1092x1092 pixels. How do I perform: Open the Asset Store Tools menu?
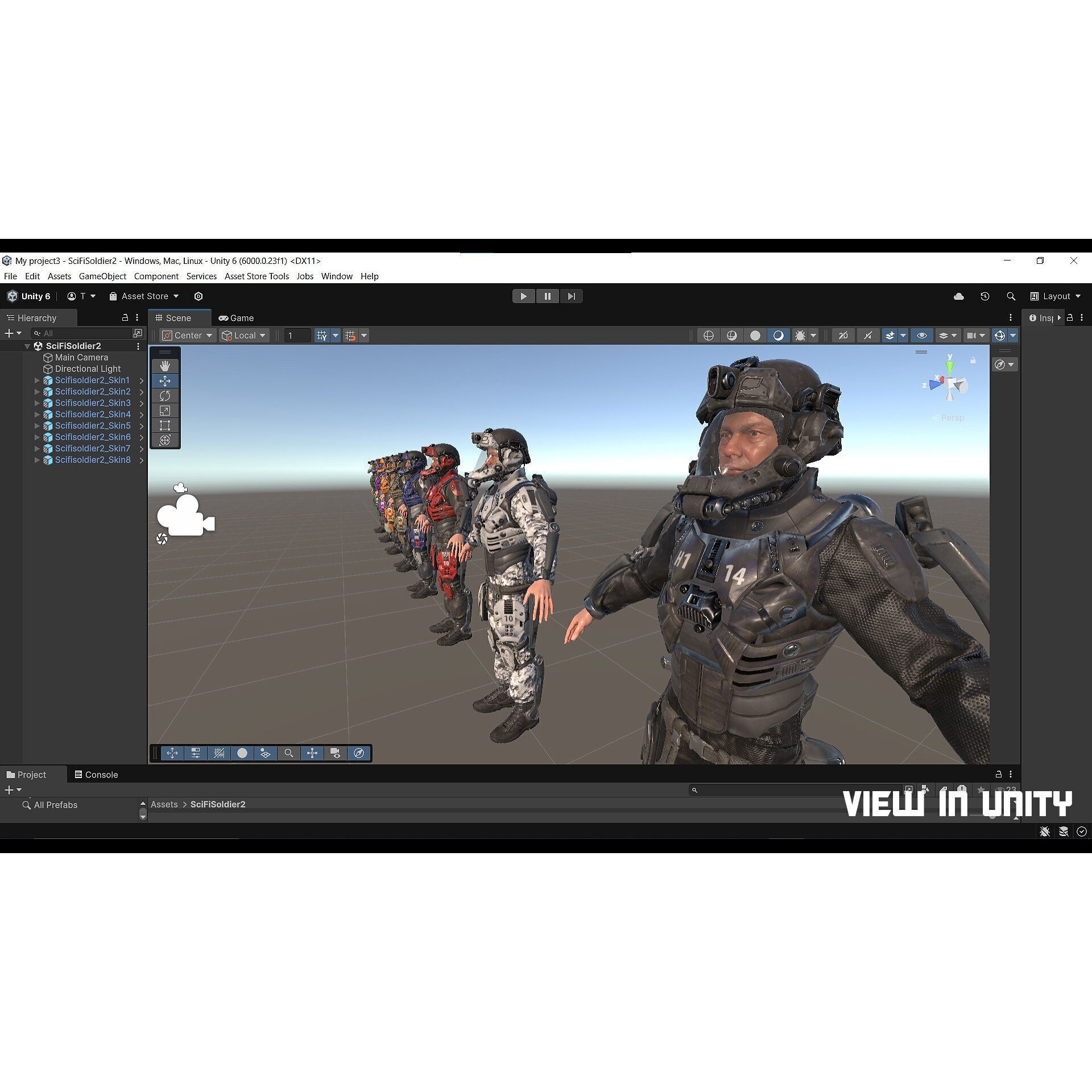[x=257, y=276]
